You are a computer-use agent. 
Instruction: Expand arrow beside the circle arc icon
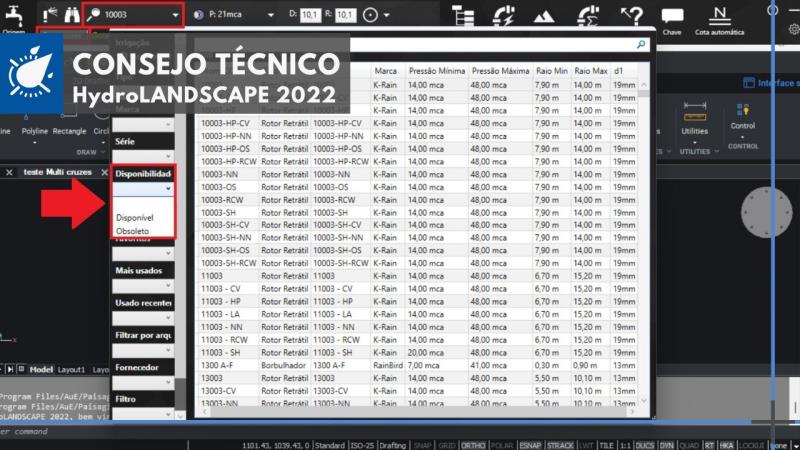coord(386,15)
